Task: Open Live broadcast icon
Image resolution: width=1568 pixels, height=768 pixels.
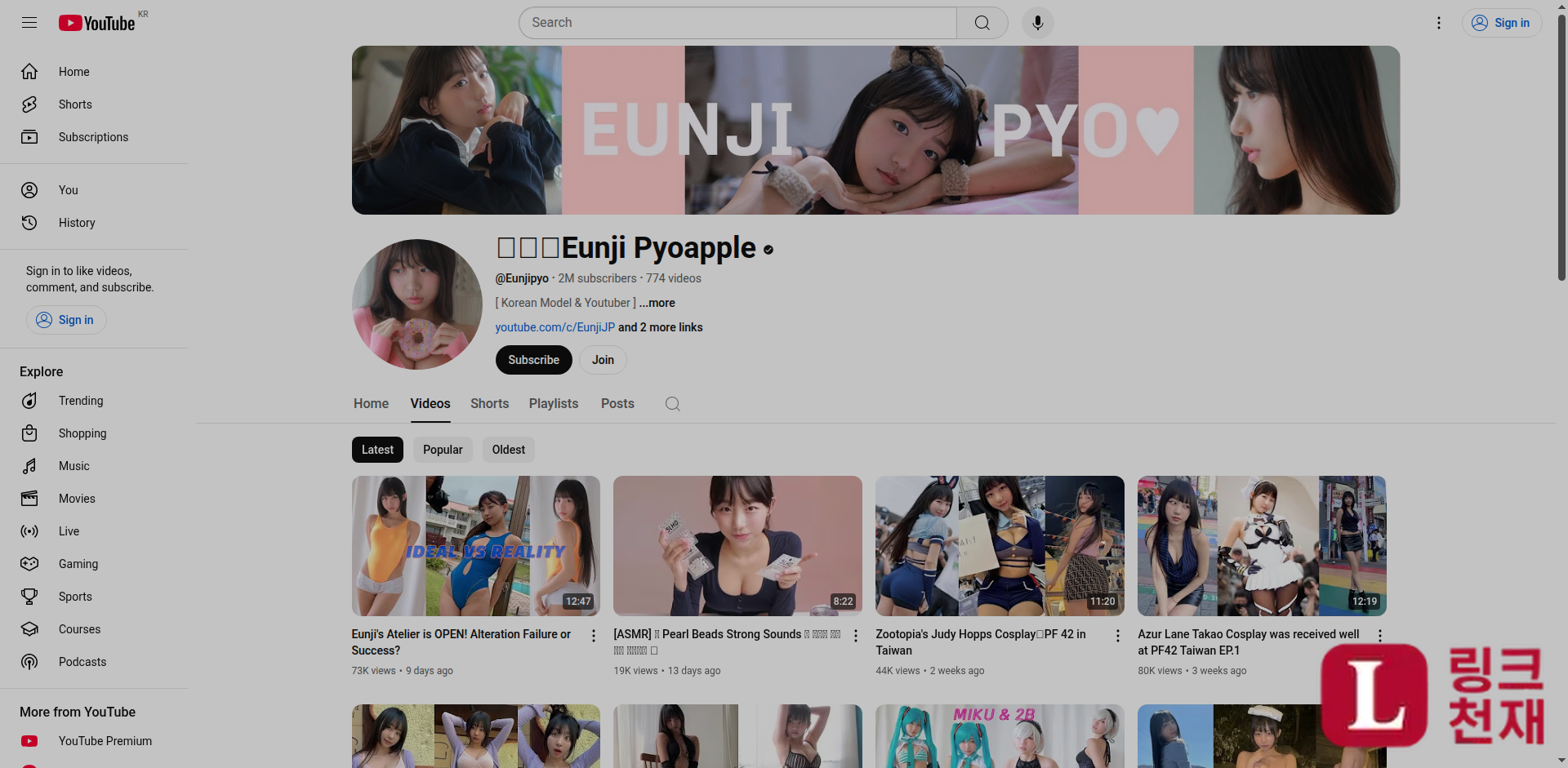Action: (x=29, y=531)
